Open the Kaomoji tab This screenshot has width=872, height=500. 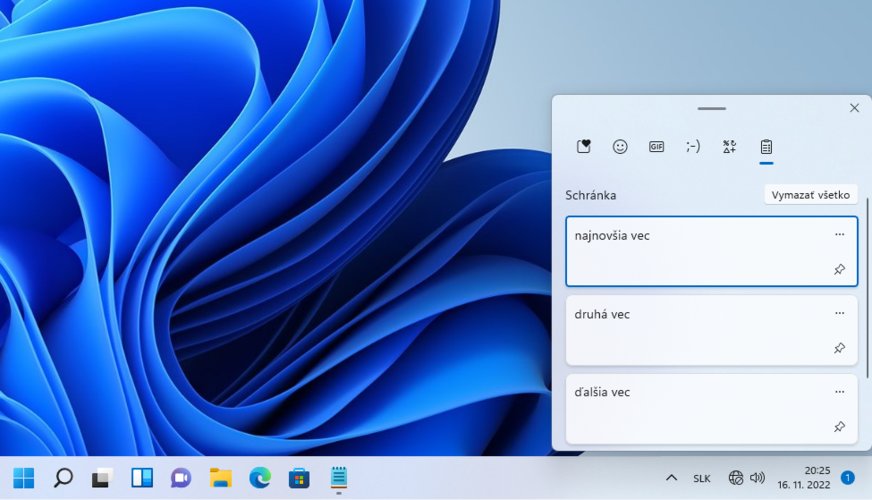coord(693,147)
